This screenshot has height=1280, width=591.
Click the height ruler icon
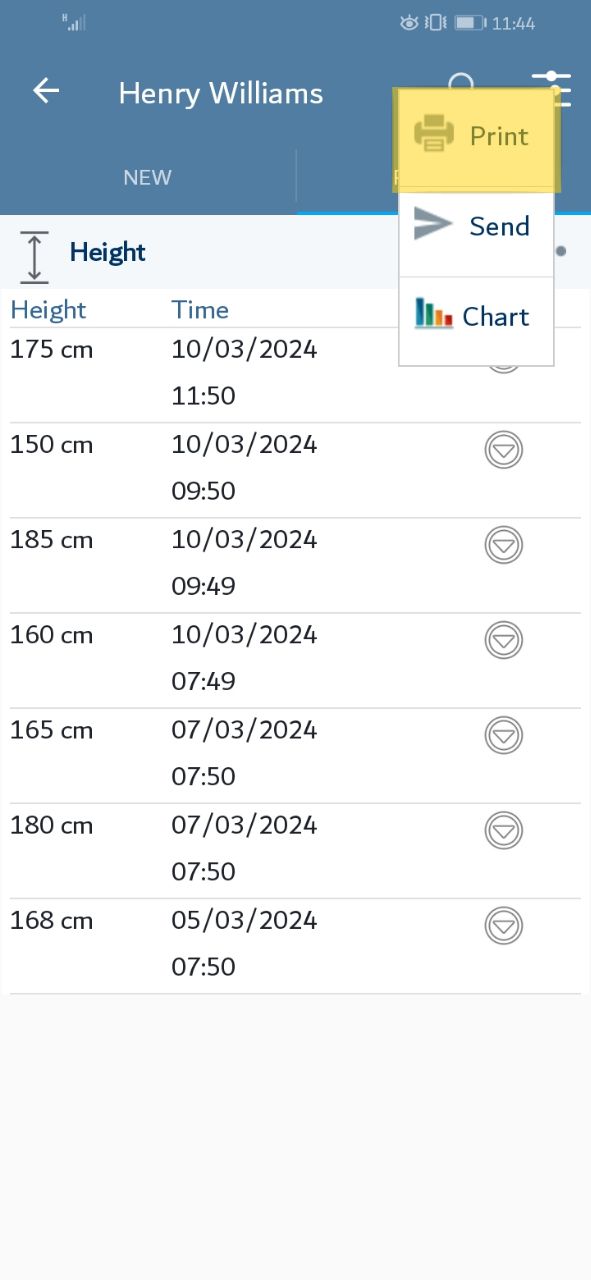34,256
